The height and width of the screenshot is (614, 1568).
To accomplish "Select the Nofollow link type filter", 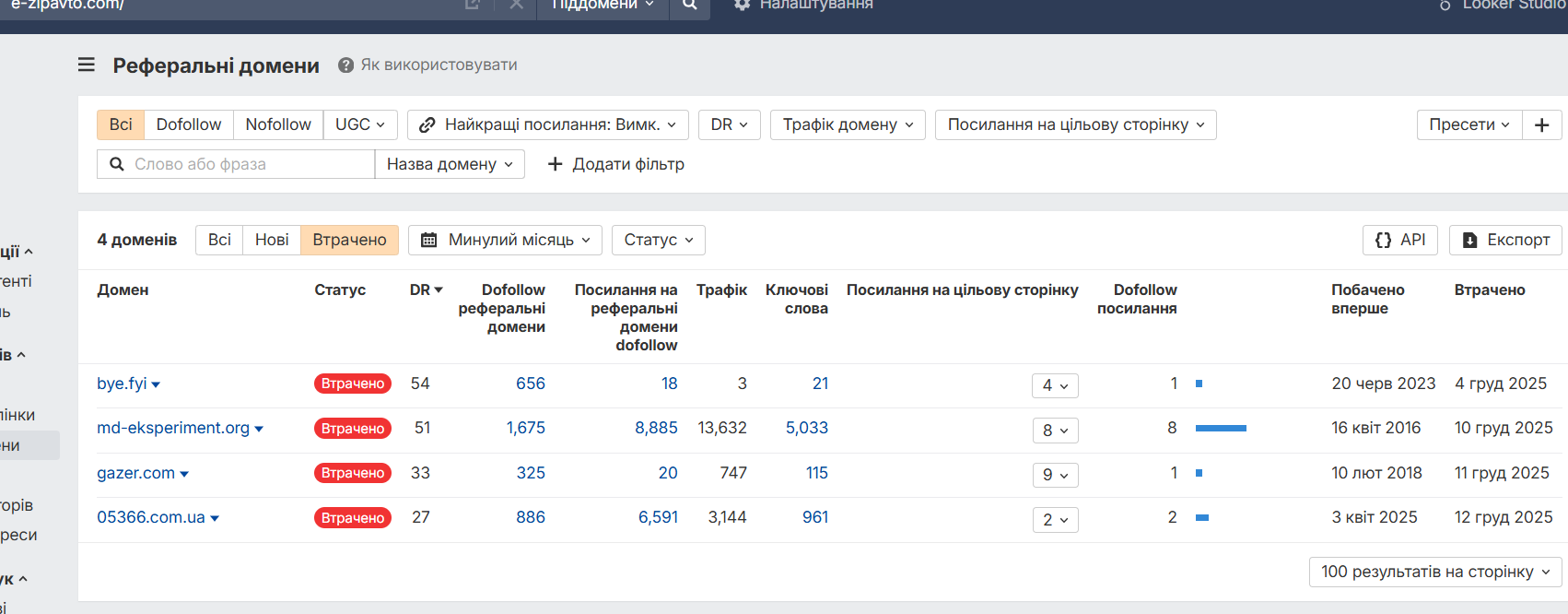I will [x=278, y=124].
